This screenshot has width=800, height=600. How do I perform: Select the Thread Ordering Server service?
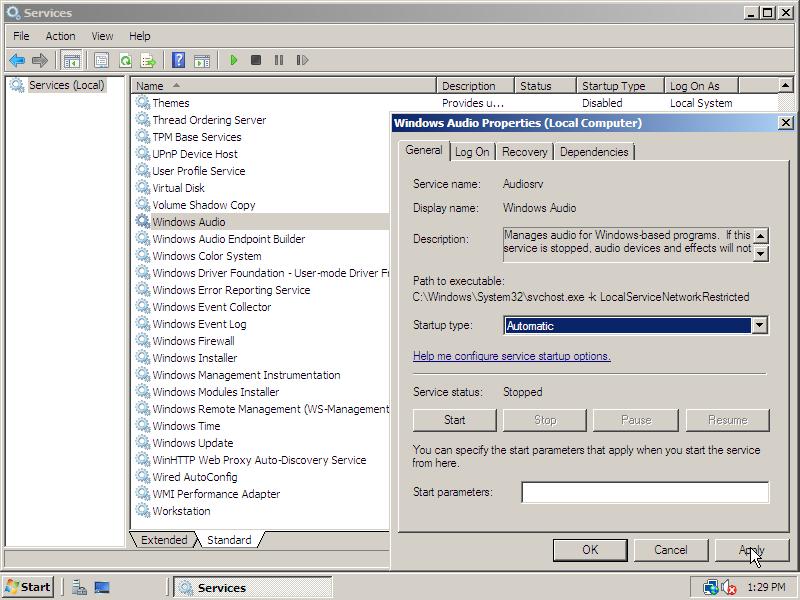coord(209,120)
